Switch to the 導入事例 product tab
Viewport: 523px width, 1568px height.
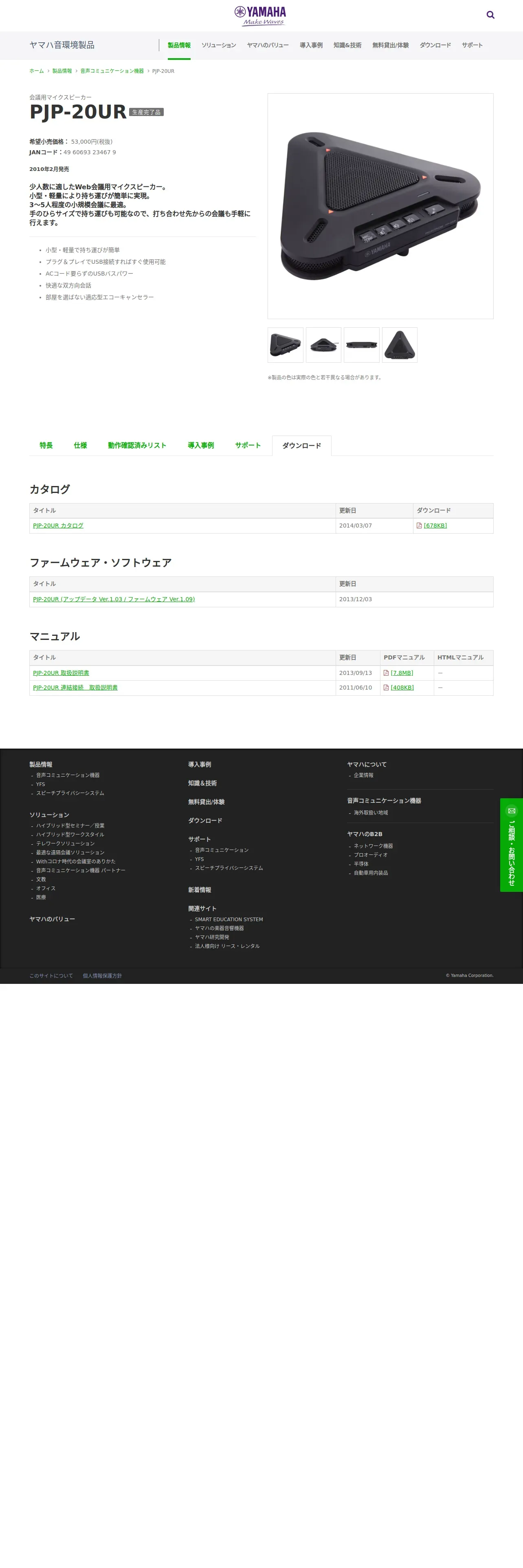(x=201, y=446)
